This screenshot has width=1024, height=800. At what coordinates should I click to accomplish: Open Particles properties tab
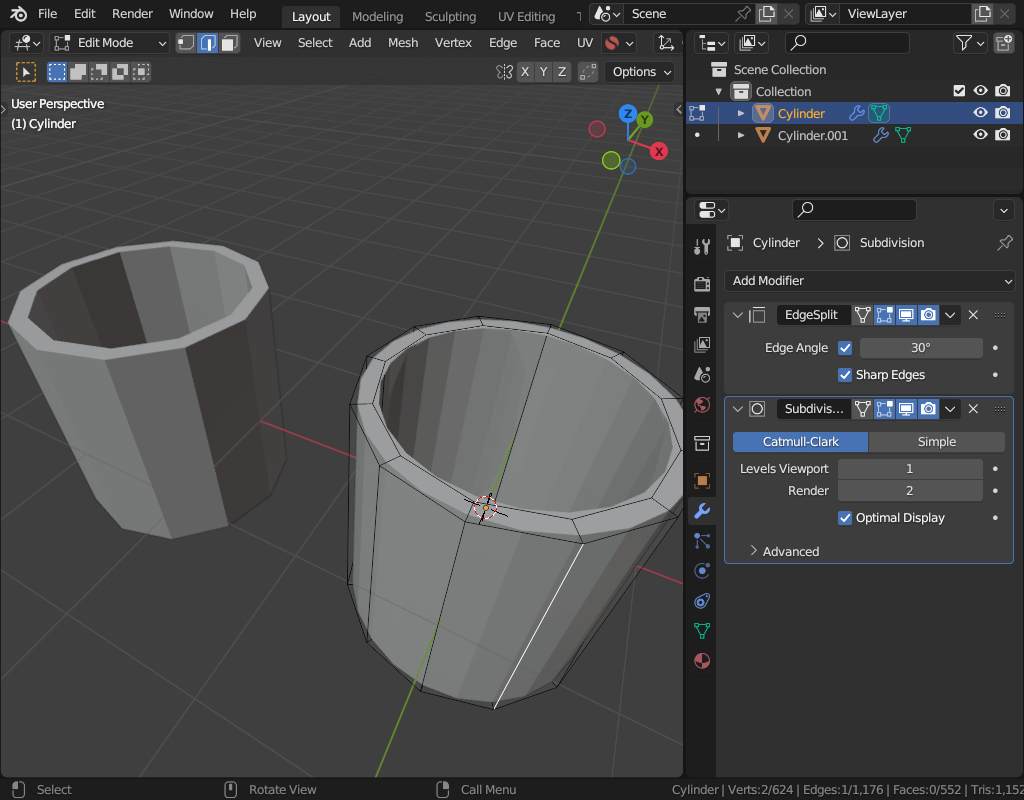702,541
